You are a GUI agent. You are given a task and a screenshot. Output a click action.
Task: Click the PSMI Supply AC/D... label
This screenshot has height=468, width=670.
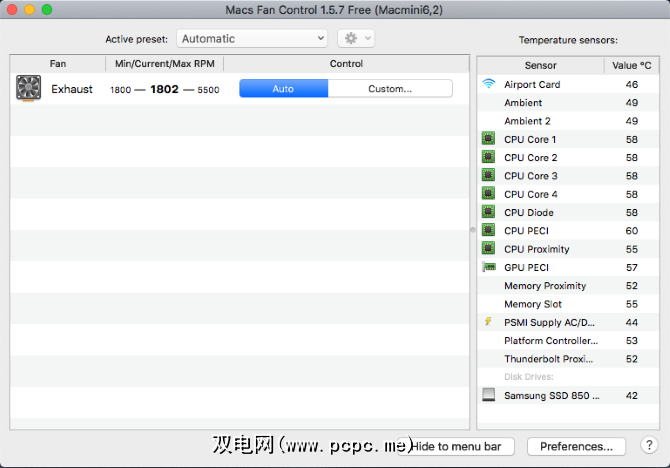pyautogui.click(x=549, y=322)
